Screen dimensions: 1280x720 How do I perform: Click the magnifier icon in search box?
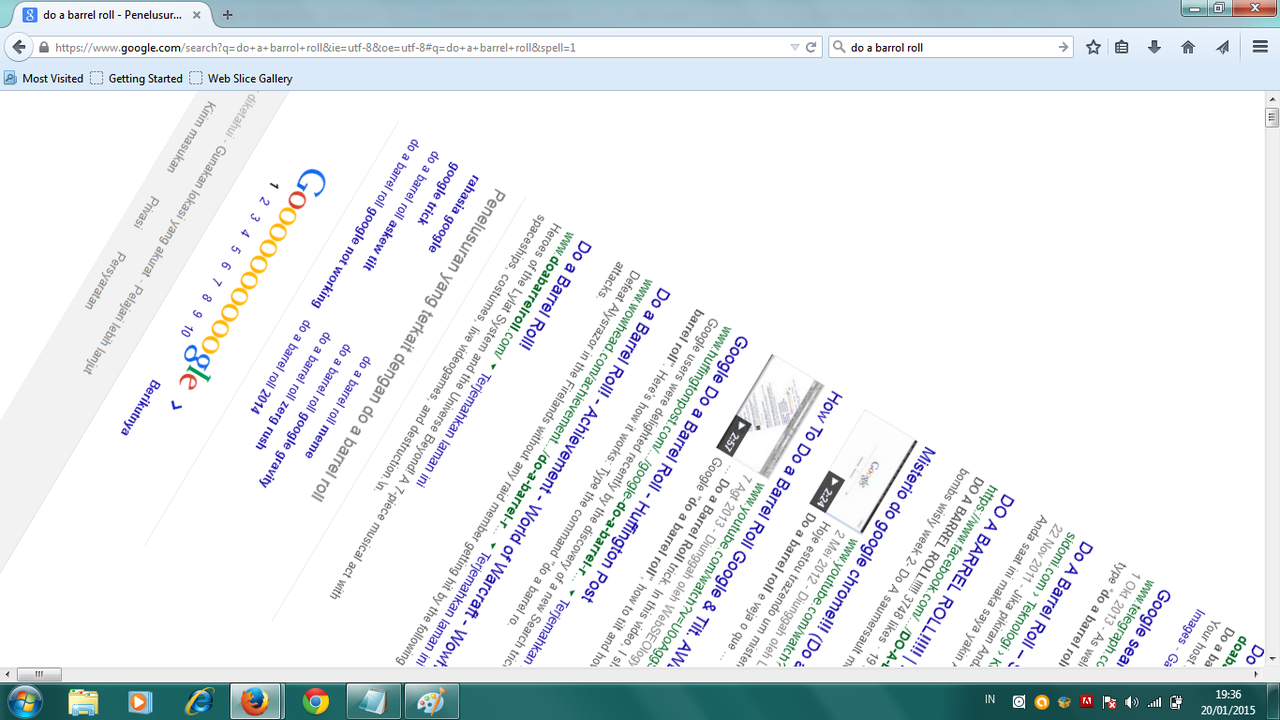pos(838,47)
